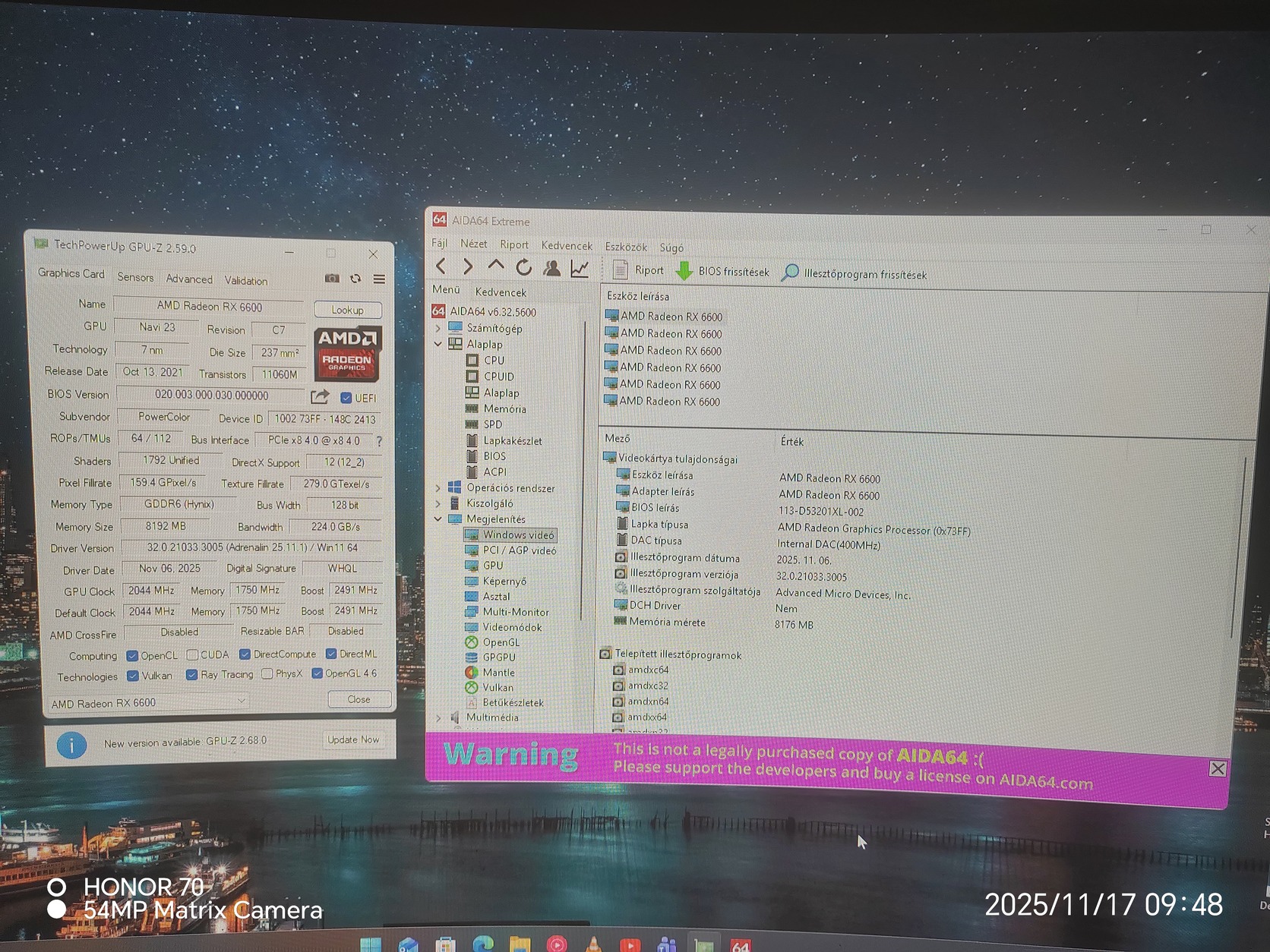Image resolution: width=1270 pixels, height=952 pixels.
Task: Select Multi-Monitor in the AIDA64 tree
Action: click(x=507, y=612)
